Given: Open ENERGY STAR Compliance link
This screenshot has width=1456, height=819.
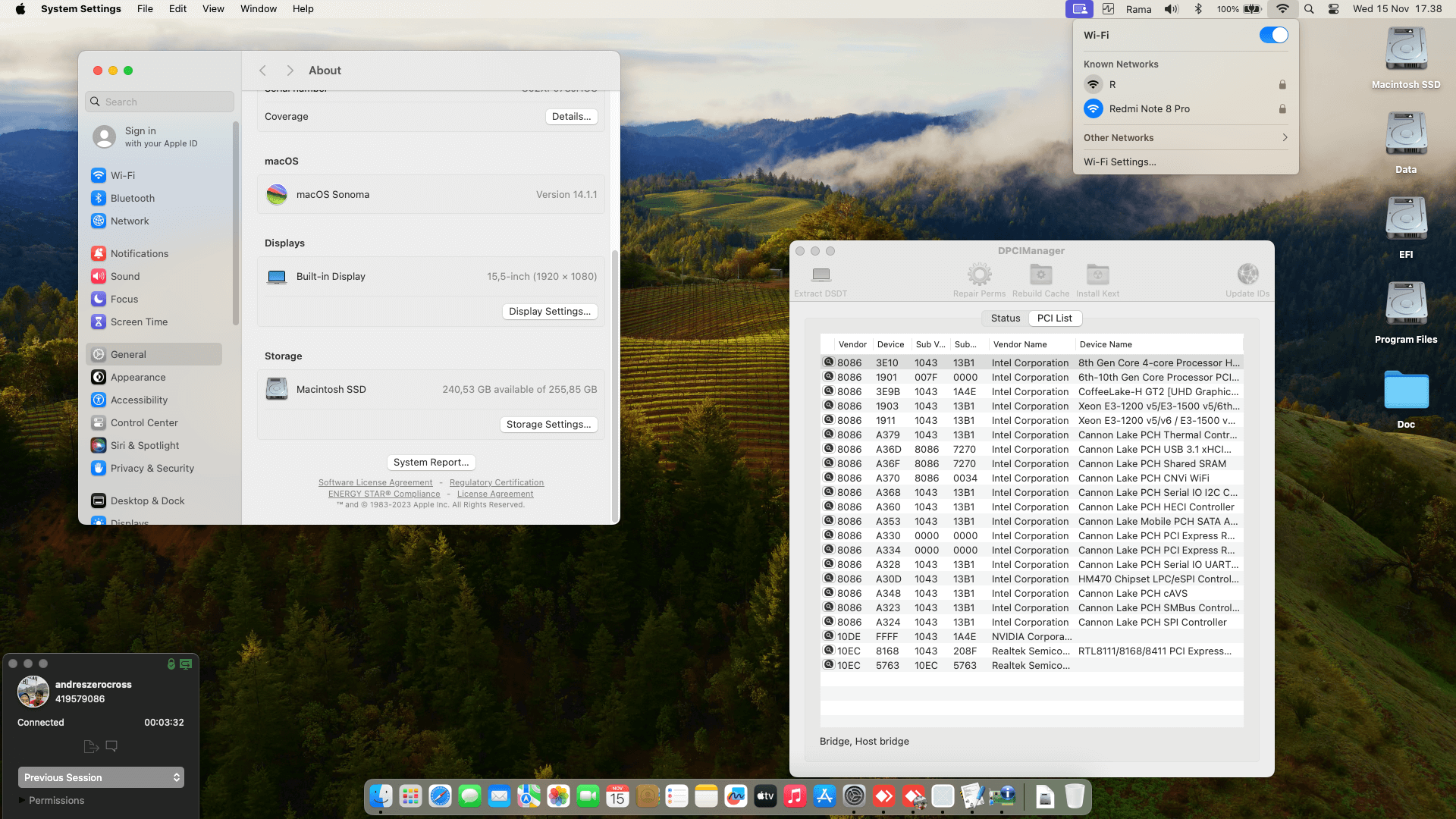Looking at the screenshot, I should tap(384, 494).
